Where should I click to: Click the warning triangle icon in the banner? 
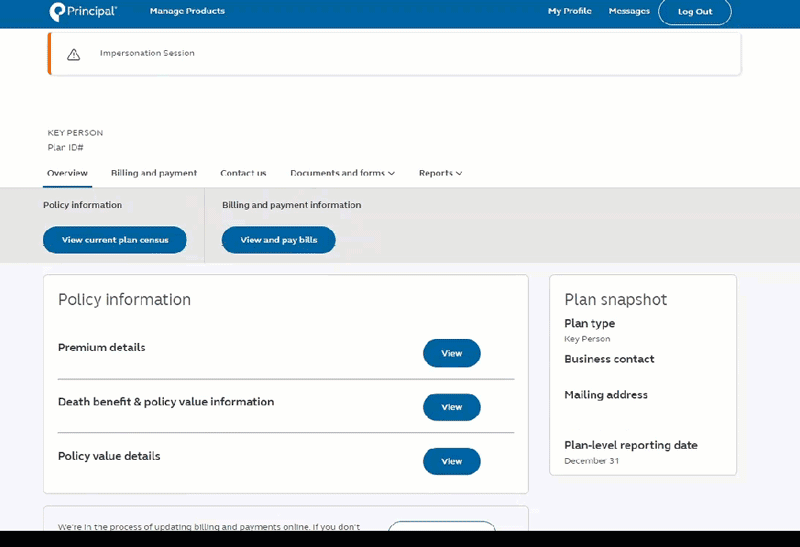[73, 54]
